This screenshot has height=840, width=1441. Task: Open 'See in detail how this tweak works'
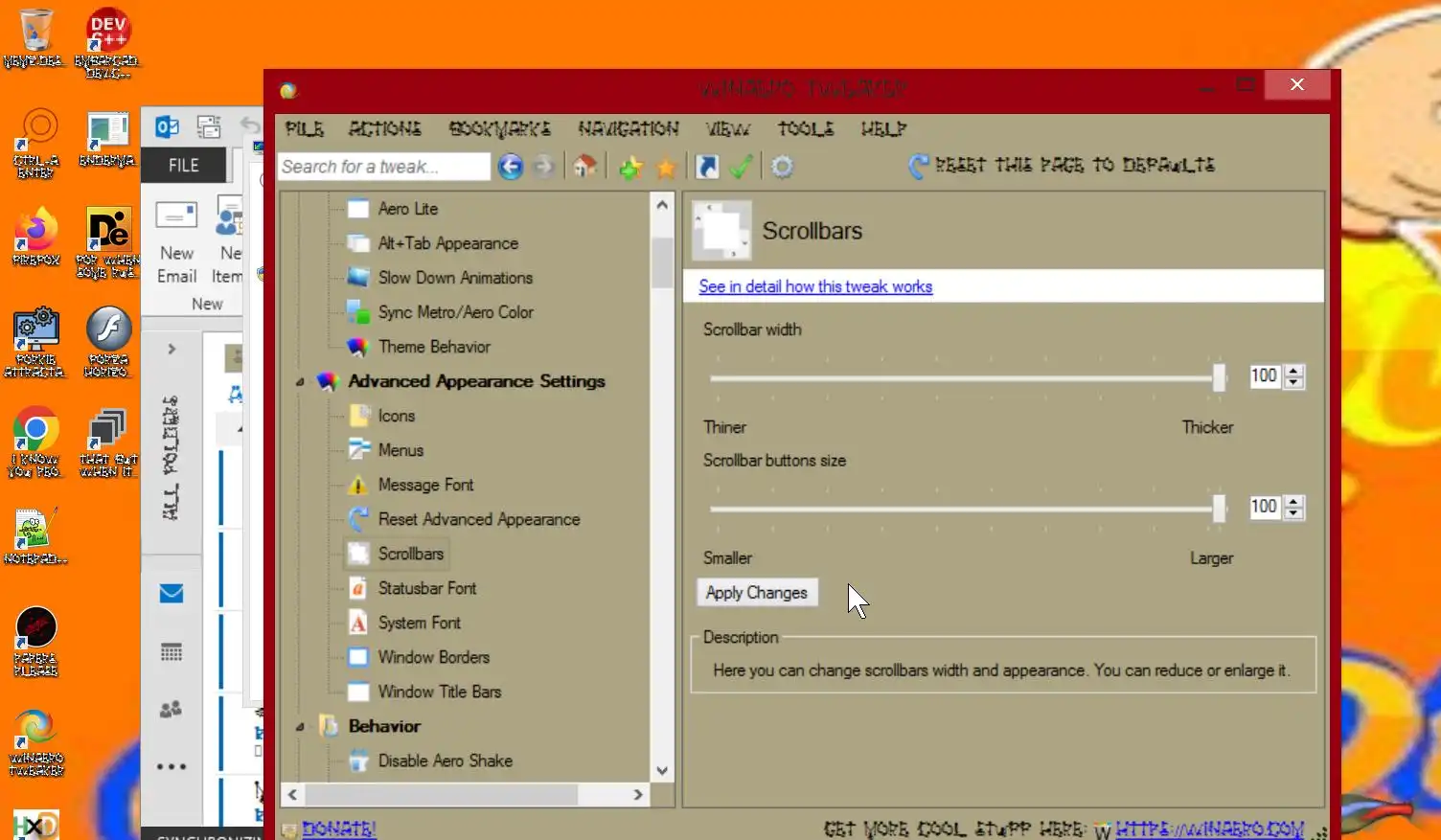(815, 286)
